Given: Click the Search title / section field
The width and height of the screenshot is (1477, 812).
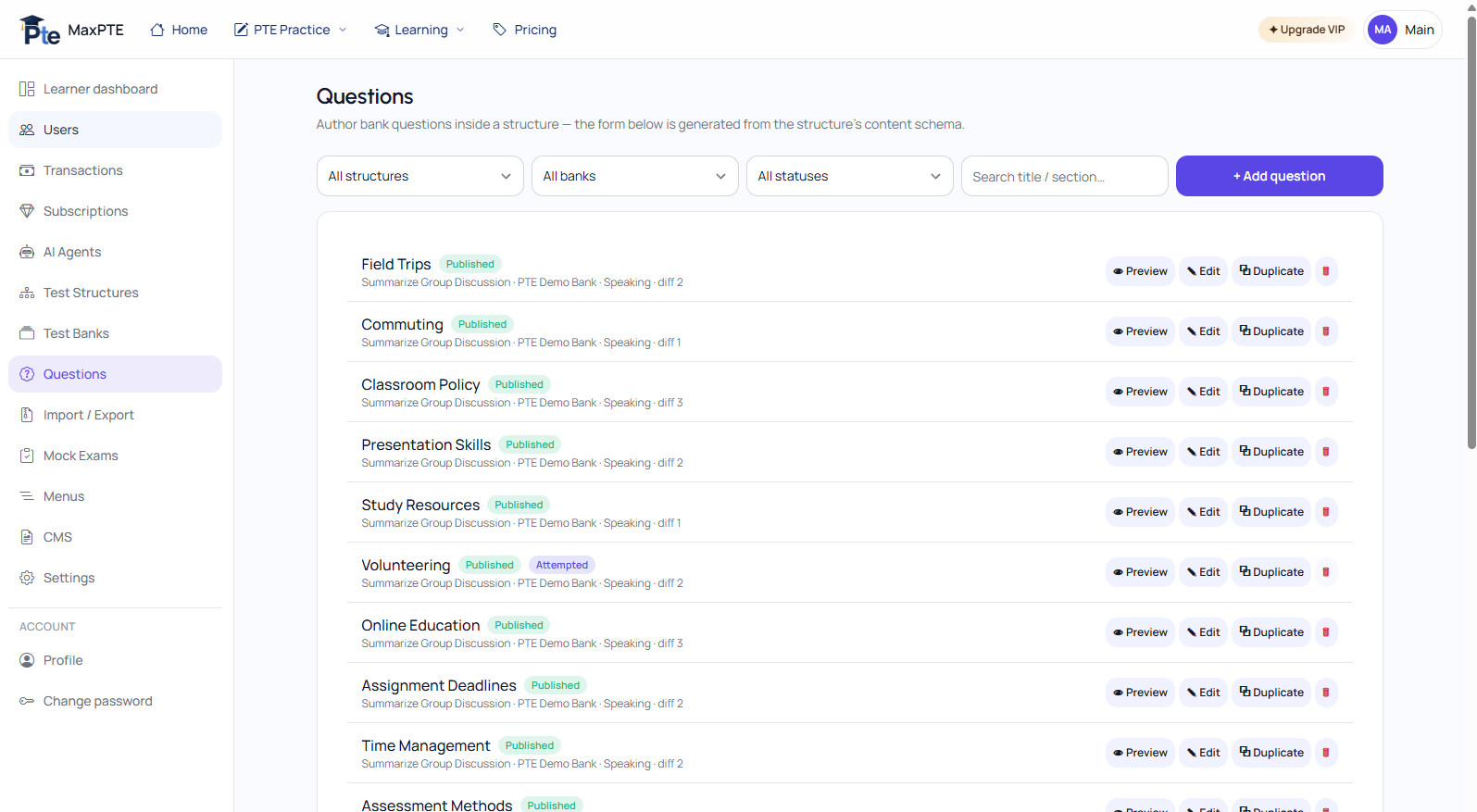Looking at the screenshot, I should coord(1065,176).
